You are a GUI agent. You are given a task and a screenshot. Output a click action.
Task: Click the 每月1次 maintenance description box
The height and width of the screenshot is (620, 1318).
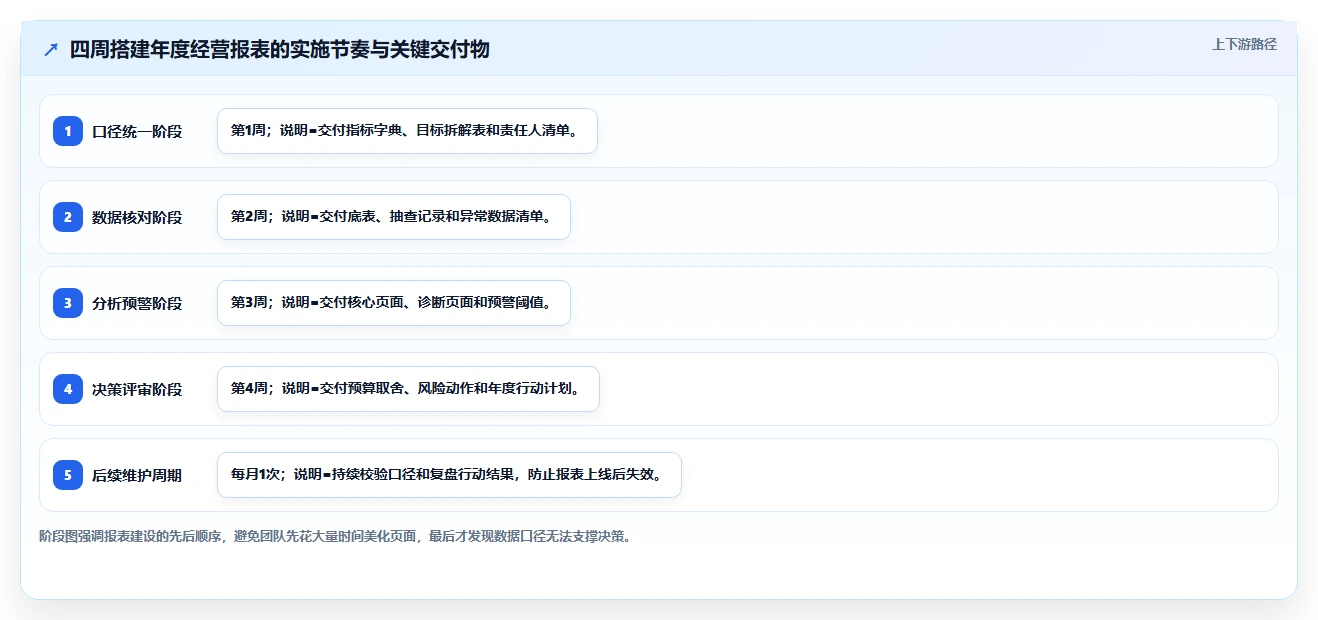(449, 475)
